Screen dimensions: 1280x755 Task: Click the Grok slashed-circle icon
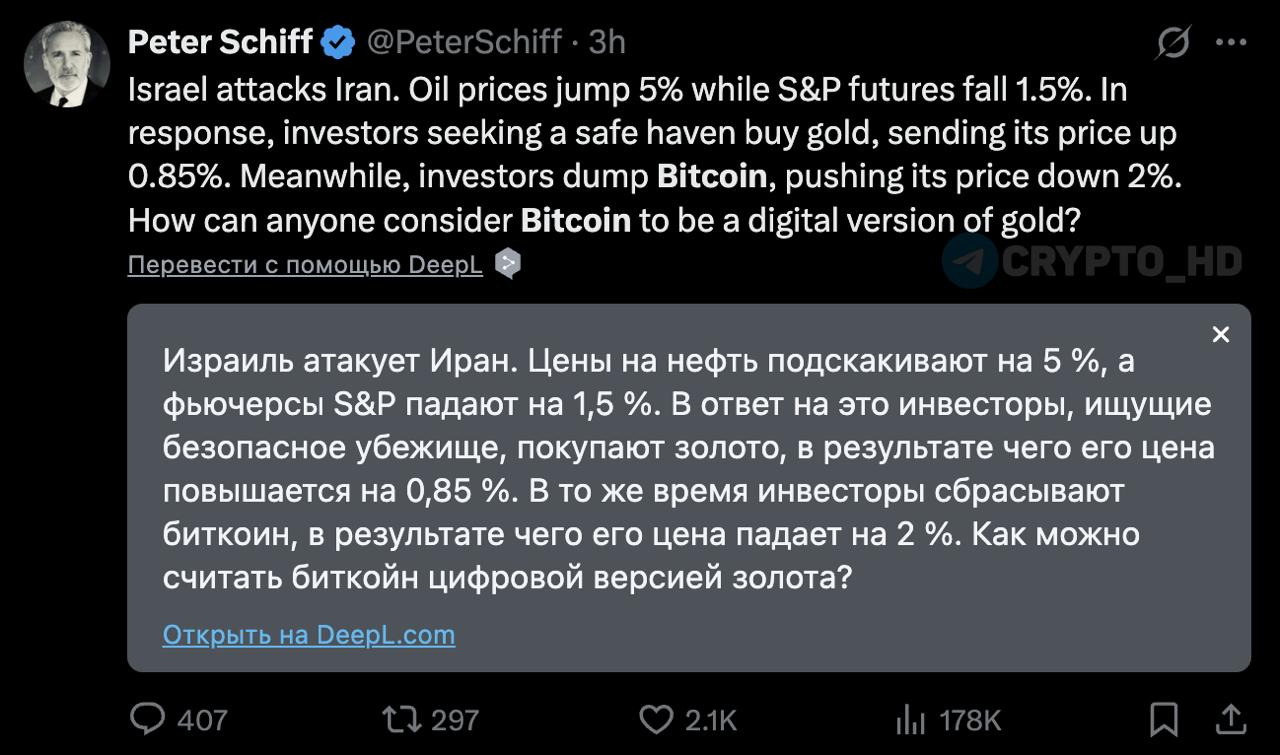pos(1173,43)
